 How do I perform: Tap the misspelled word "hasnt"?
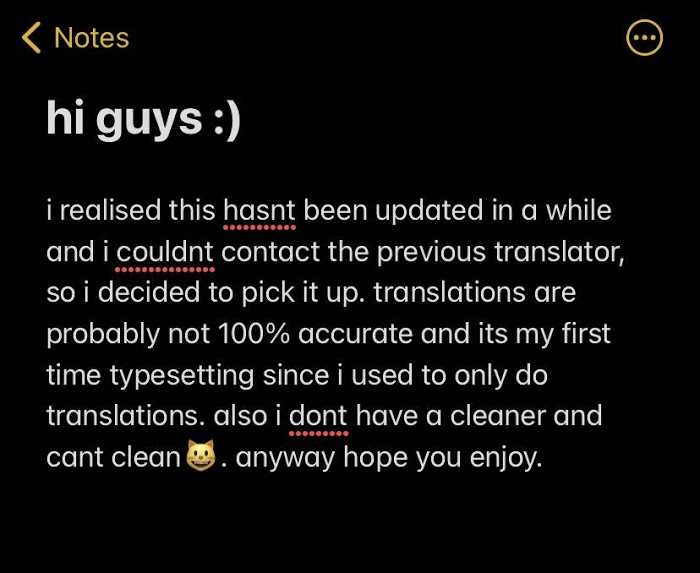pyautogui.click(x=259, y=211)
